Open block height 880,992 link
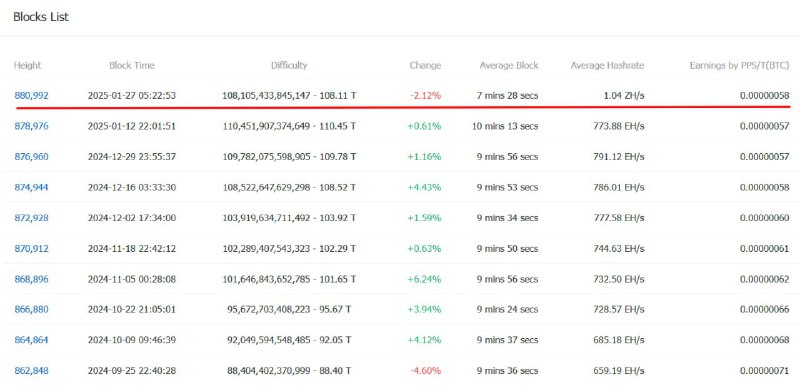Image resolution: width=800 pixels, height=385 pixels. pyautogui.click(x=31, y=95)
